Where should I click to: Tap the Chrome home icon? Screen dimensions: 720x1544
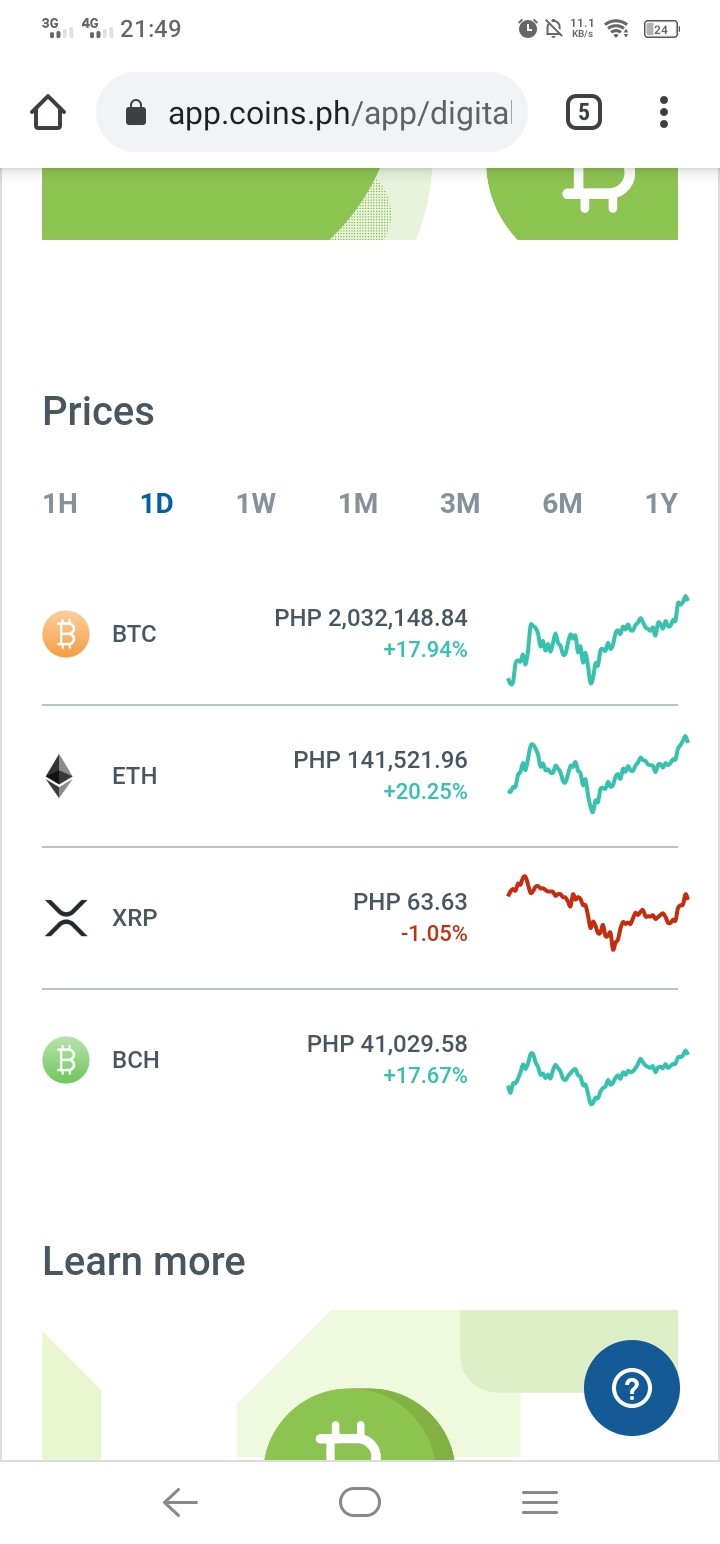pyautogui.click(x=49, y=112)
